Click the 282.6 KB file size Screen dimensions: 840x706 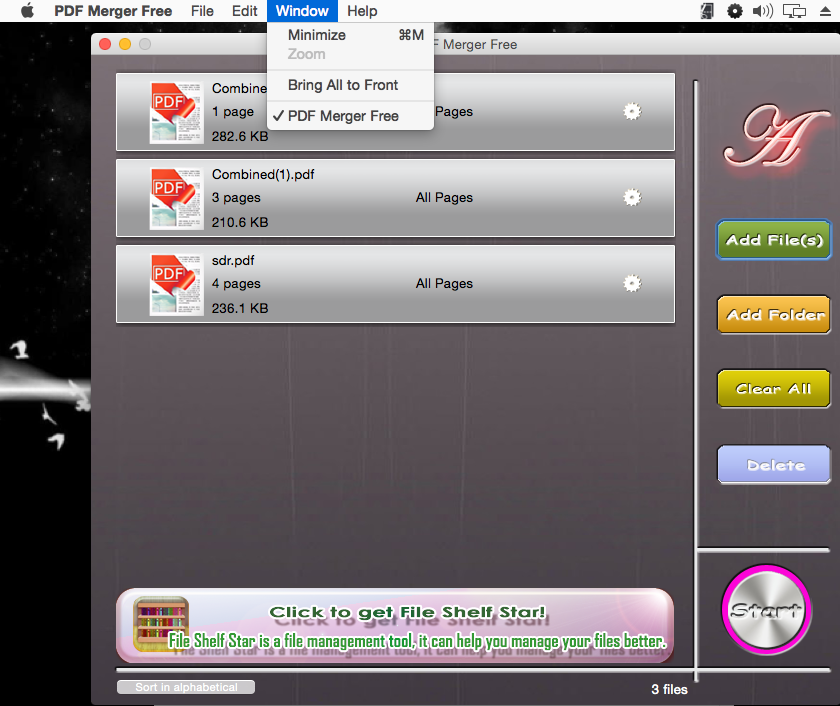239,136
